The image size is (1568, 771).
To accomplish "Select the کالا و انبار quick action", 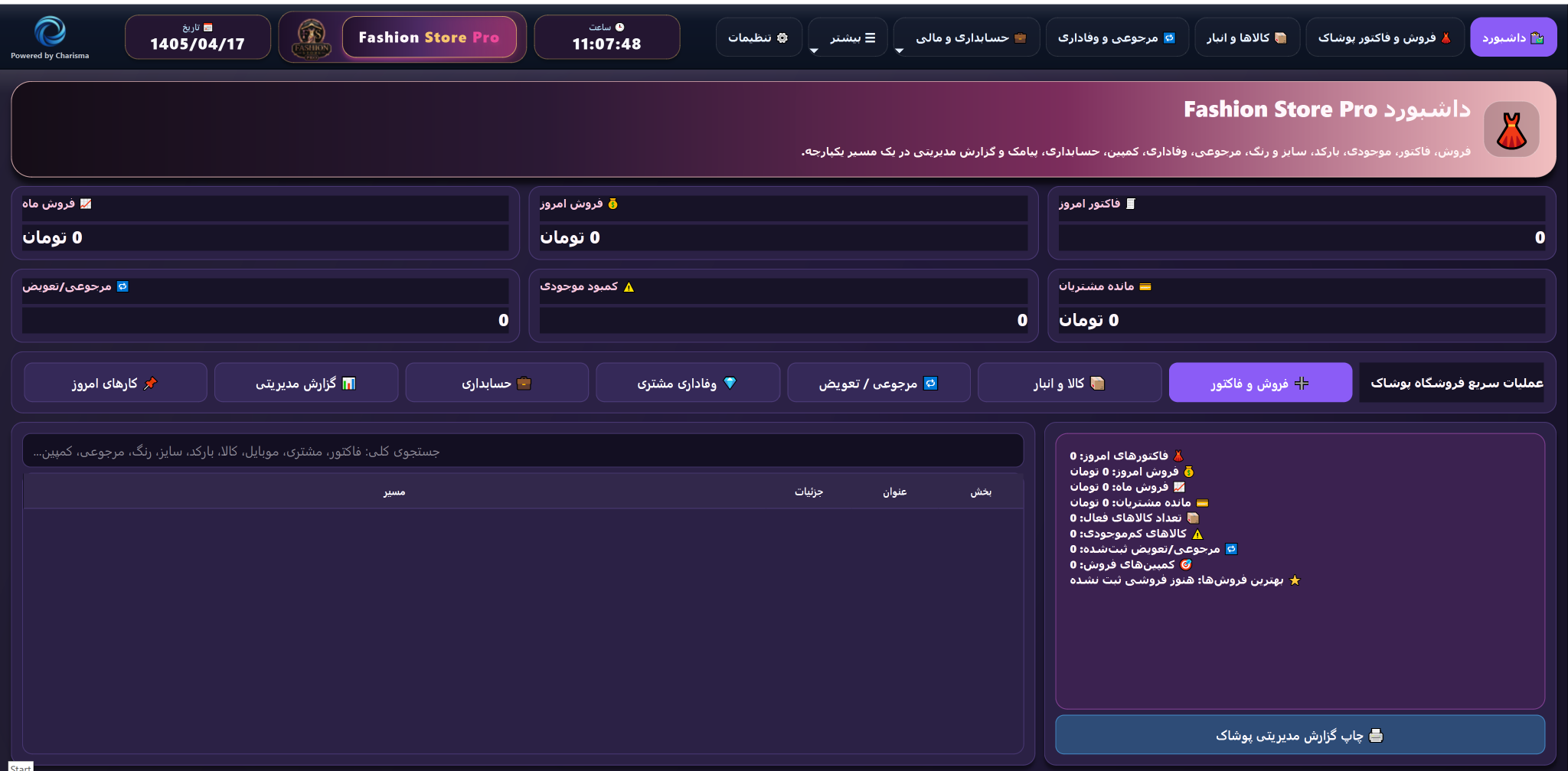I will point(1070,383).
